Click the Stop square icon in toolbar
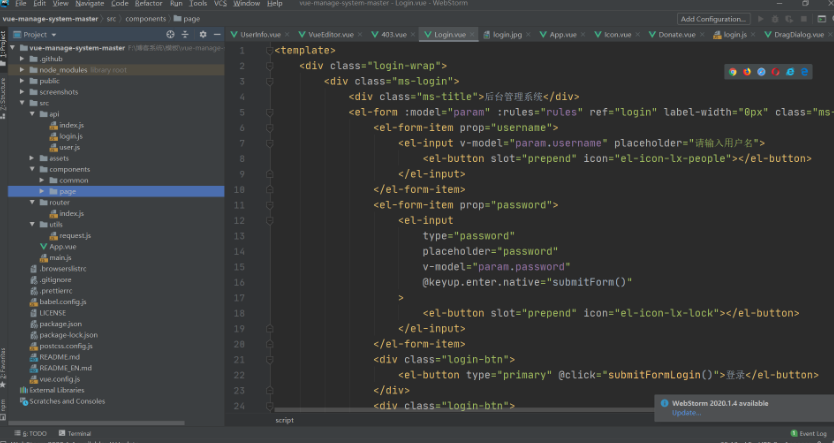Image resolution: width=834 pixels, height=443 pixels. pos(804,19)
